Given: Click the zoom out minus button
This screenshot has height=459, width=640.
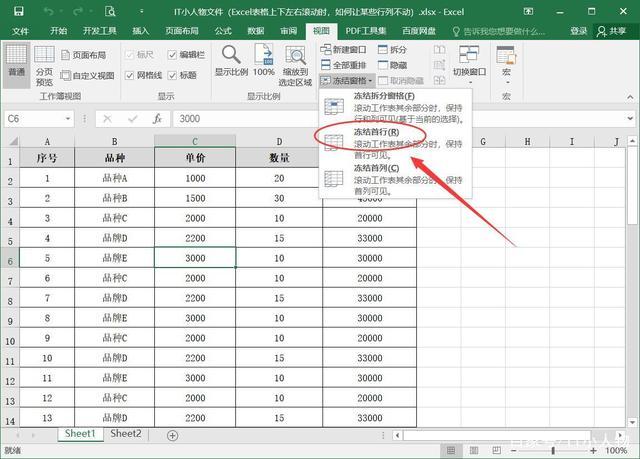Looking at the screenshot, I should pyautogui.click(x=513, y=450).
